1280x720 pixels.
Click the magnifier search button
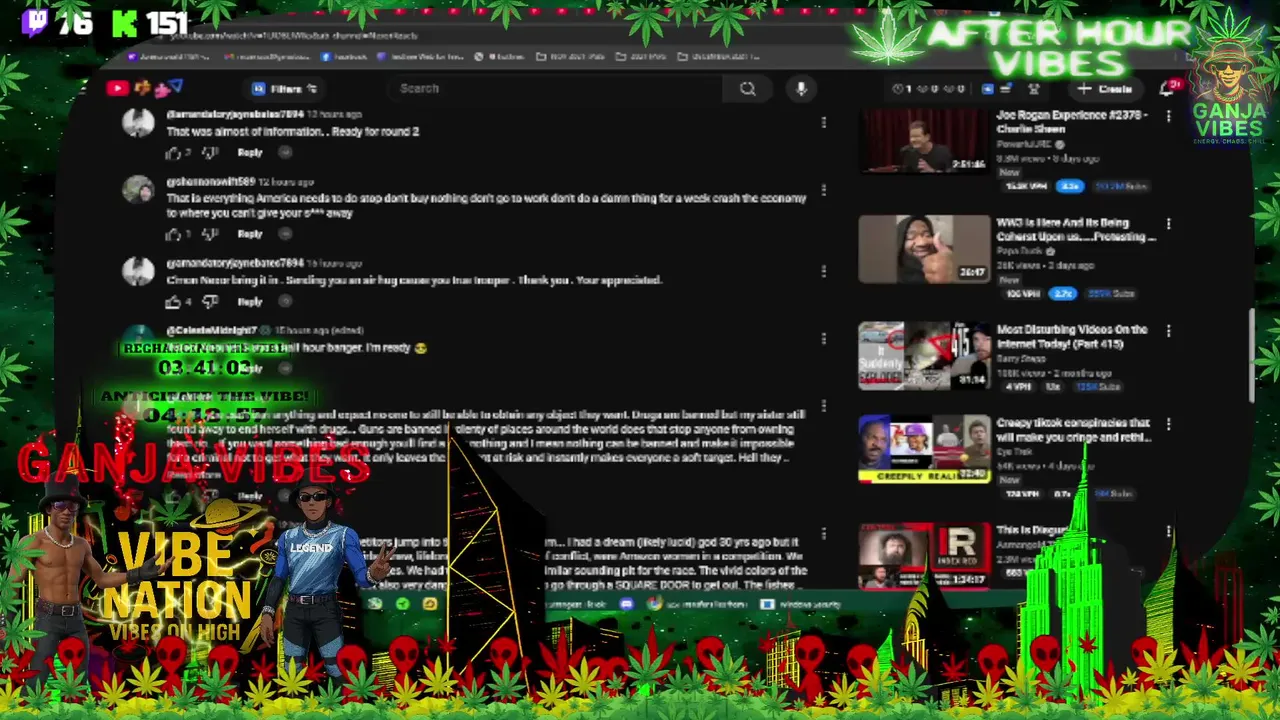(747, 88)
